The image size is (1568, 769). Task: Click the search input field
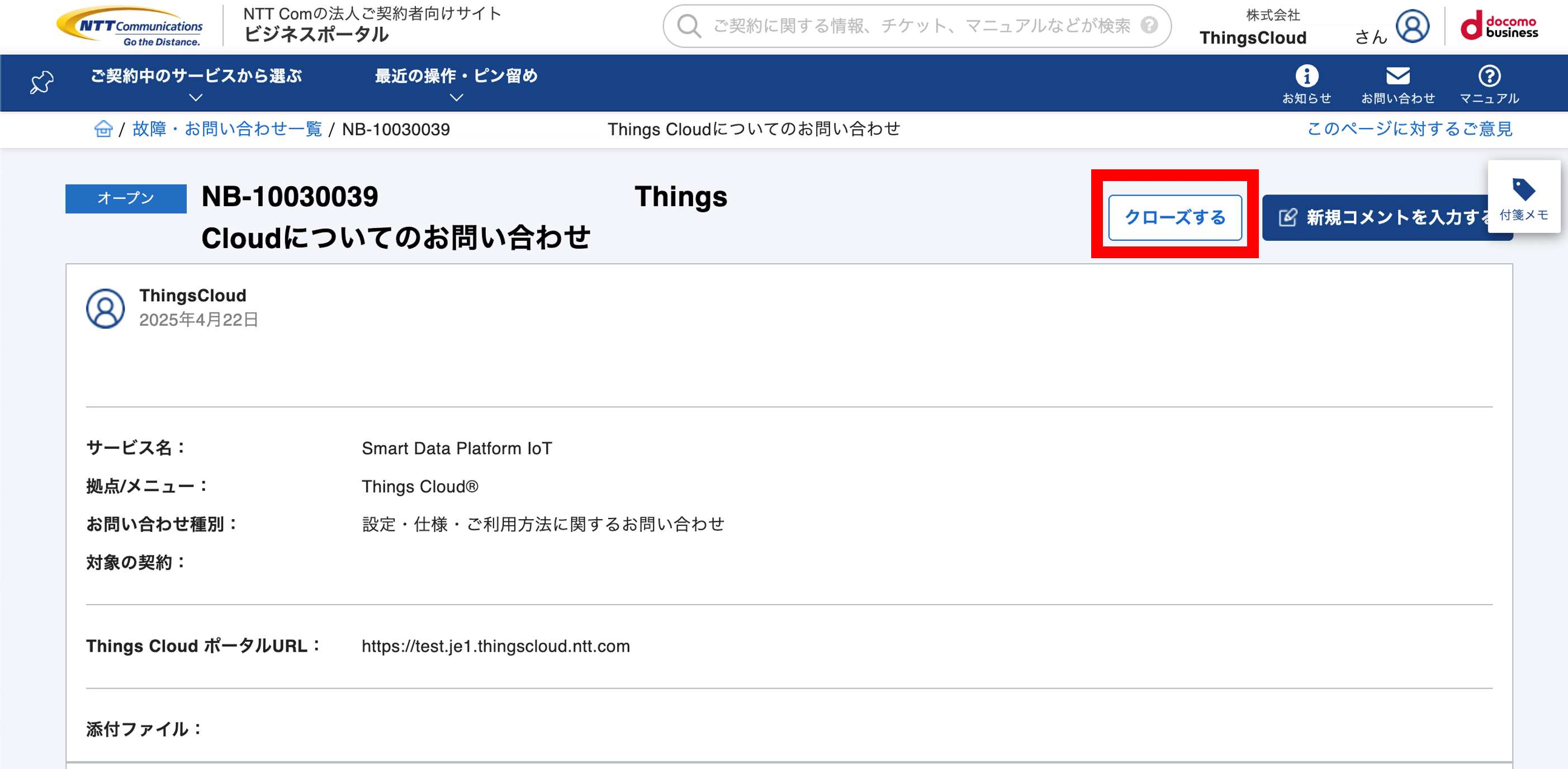pyautogui.click(x=917, y=26)
